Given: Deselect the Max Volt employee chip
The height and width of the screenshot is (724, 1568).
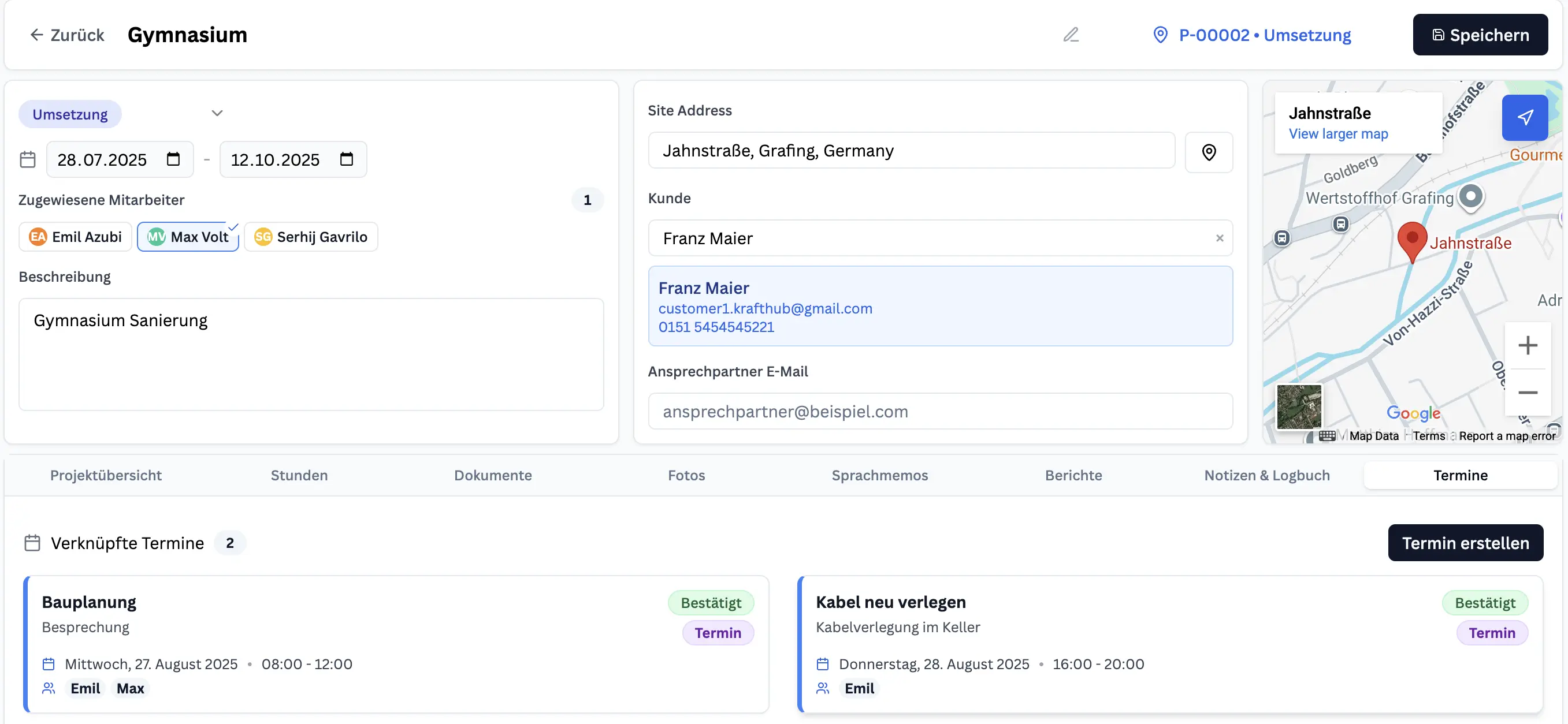Looking at the screenshot, I should pyautogui.click(x=188, y=237).
